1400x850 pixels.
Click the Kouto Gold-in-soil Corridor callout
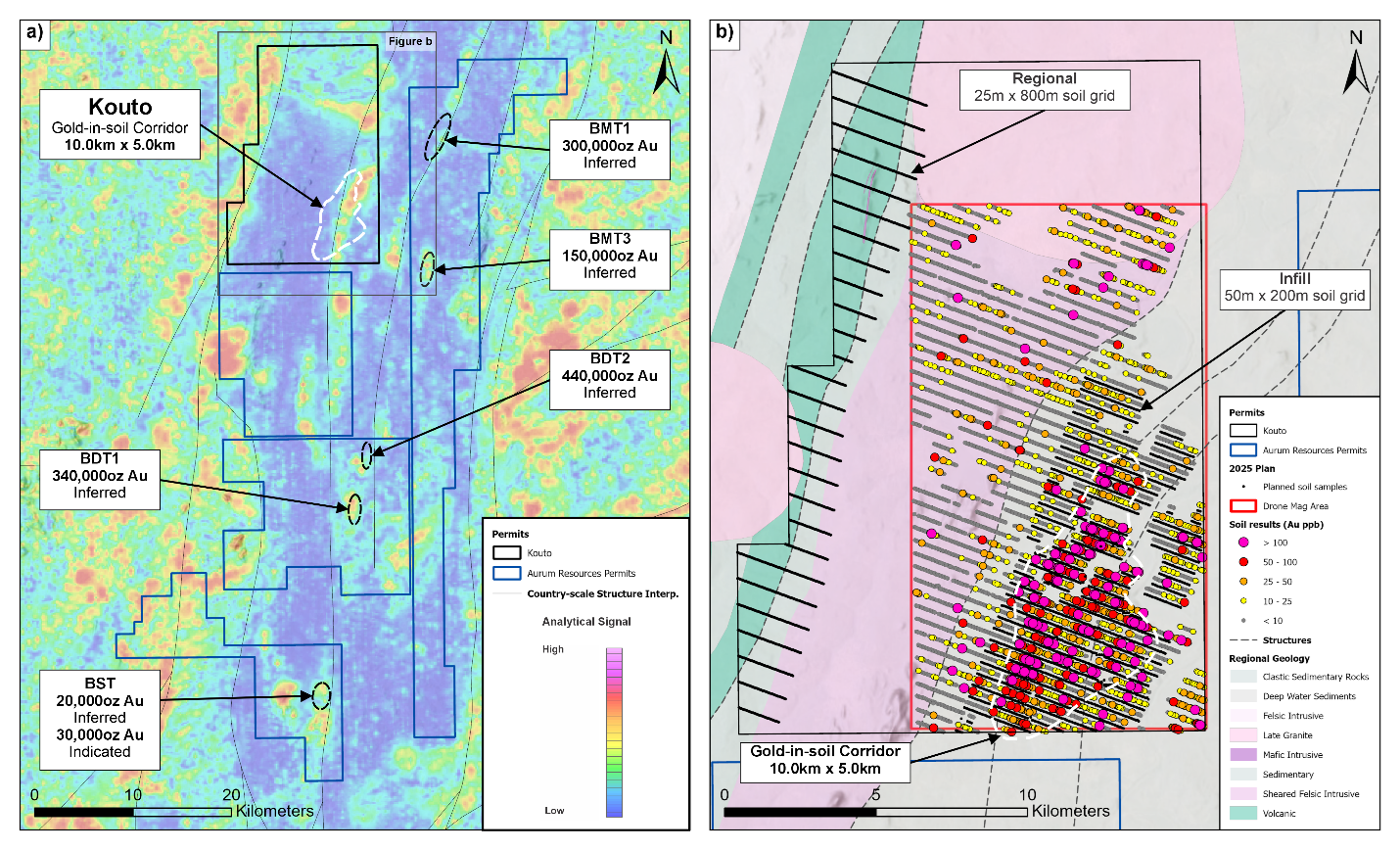[x=120, y=124]
